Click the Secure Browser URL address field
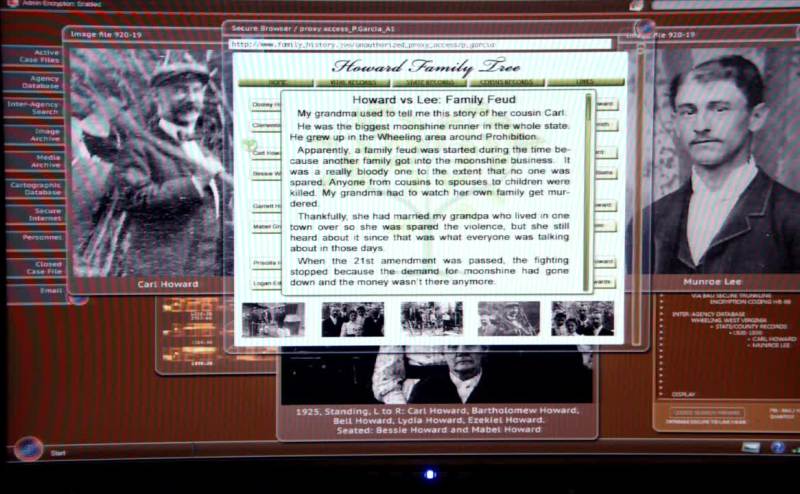Viewport: 800px width, 494px height. [420, 44]
